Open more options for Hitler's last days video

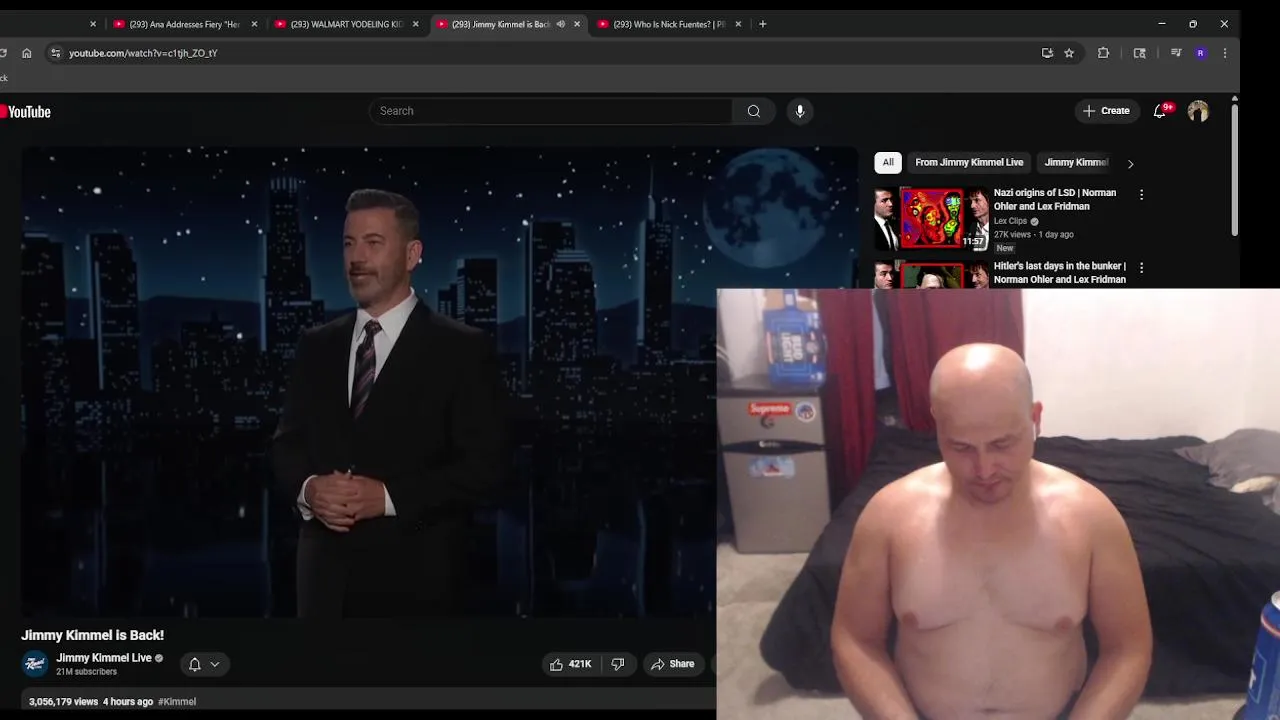(x=1141, y=268)
